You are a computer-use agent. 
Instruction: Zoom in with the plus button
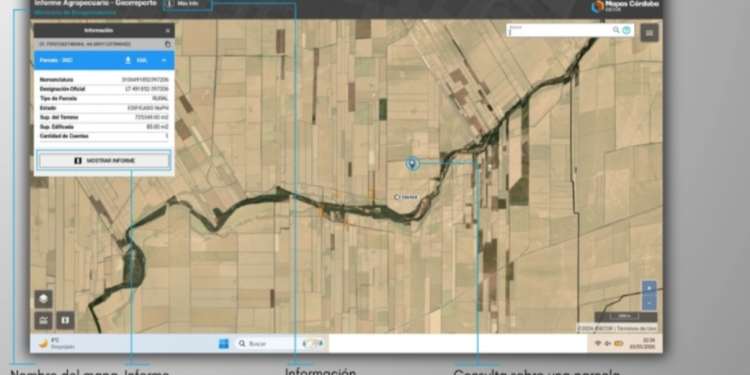click(x=649, y=288)
